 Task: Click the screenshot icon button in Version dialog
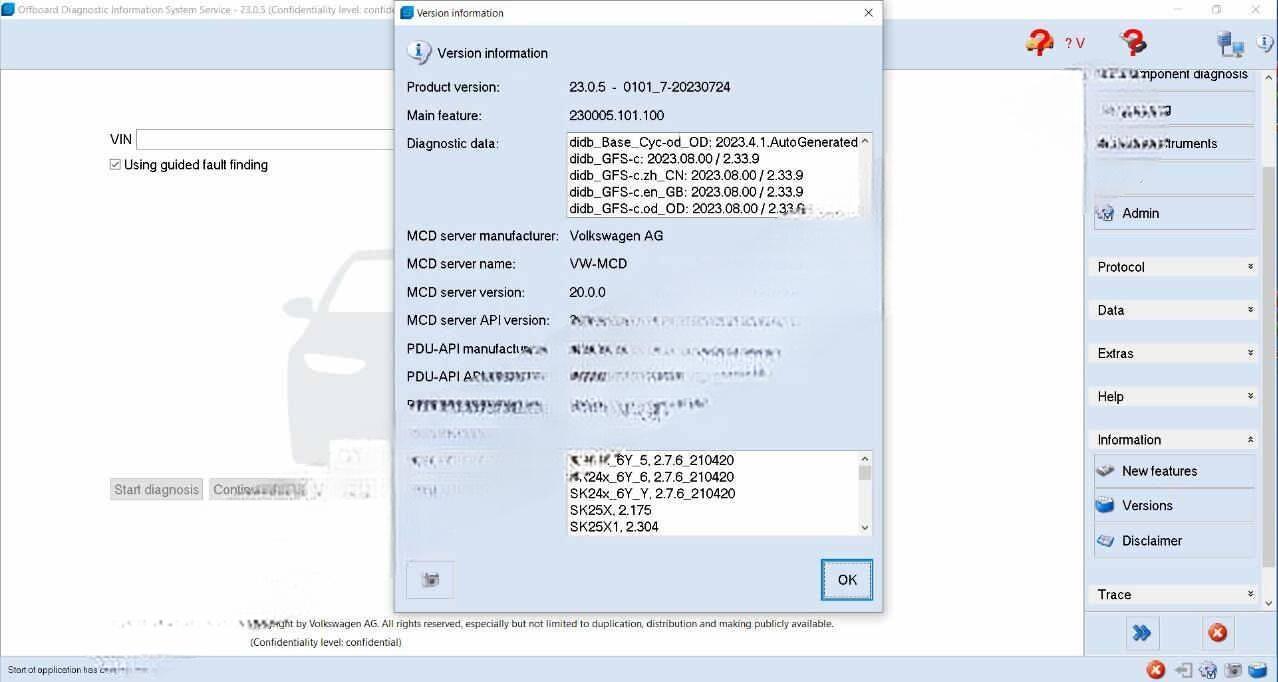[430, 579]
